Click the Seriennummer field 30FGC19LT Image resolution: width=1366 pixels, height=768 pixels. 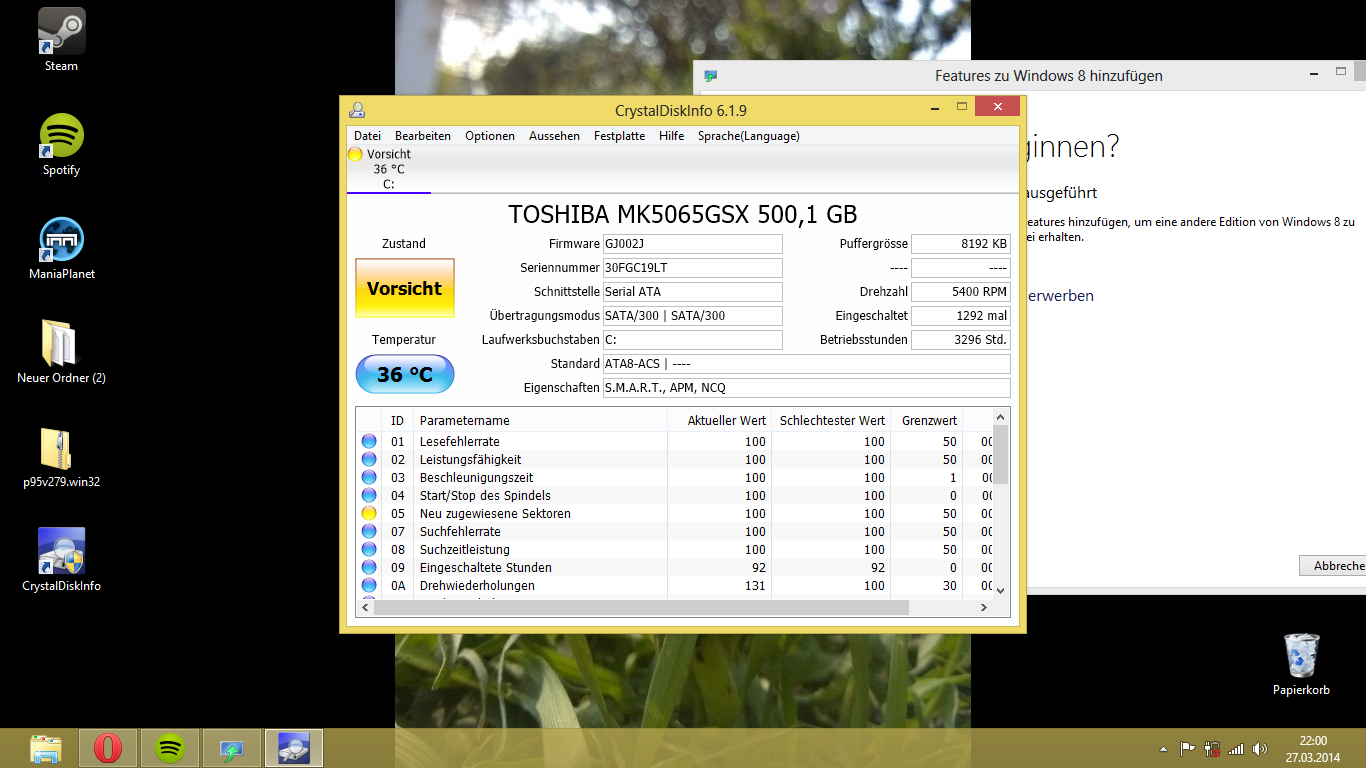[692, 268]
